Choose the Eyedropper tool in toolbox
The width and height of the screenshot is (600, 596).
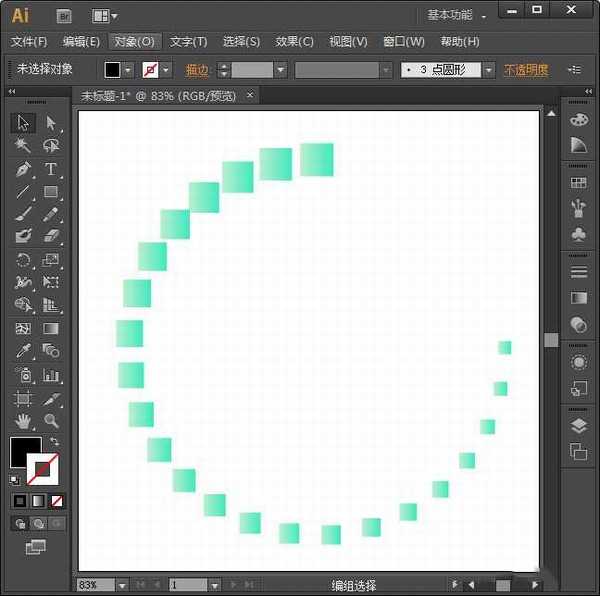click(x=24, y=351)
